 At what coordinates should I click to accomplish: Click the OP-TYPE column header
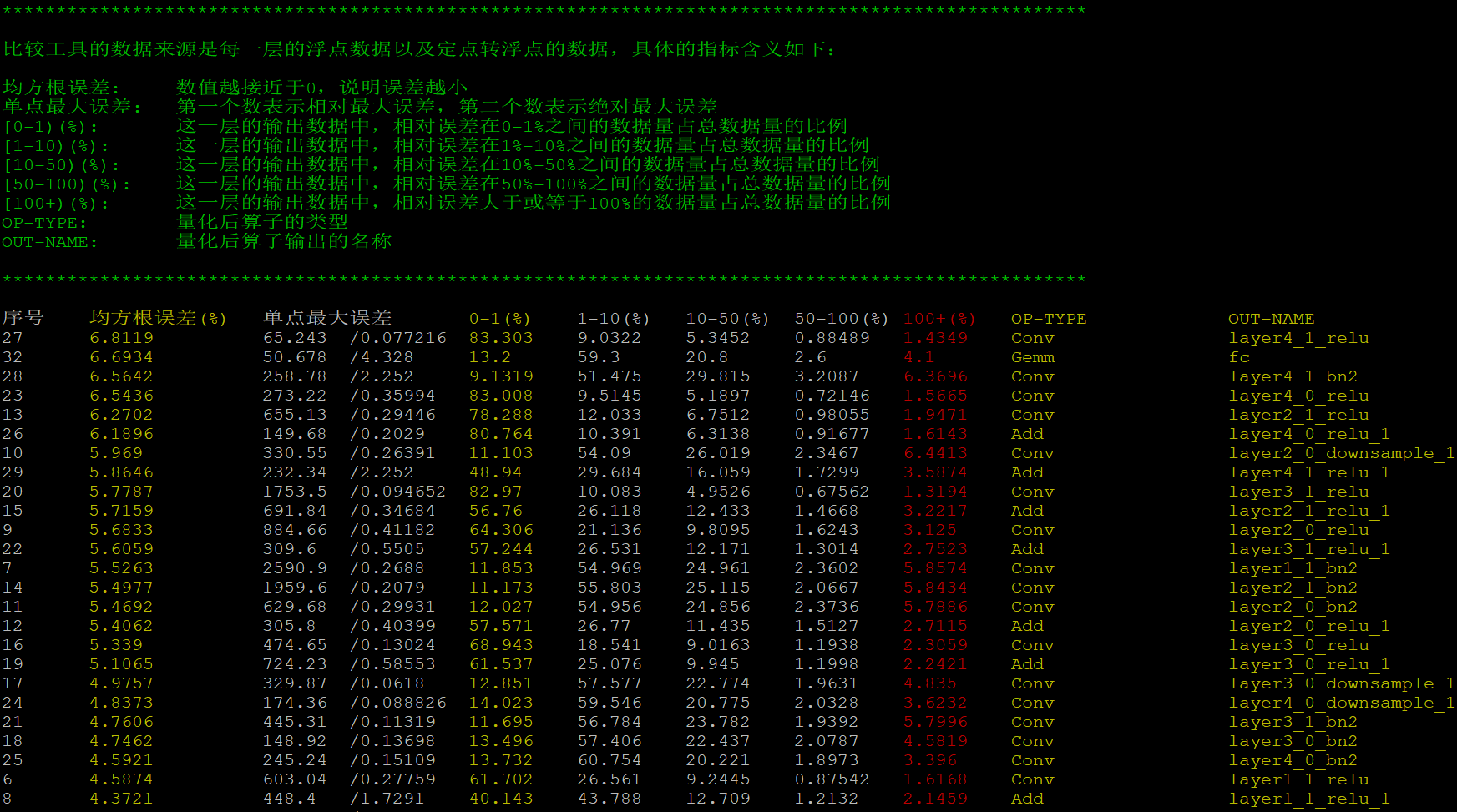(1049, 319)
